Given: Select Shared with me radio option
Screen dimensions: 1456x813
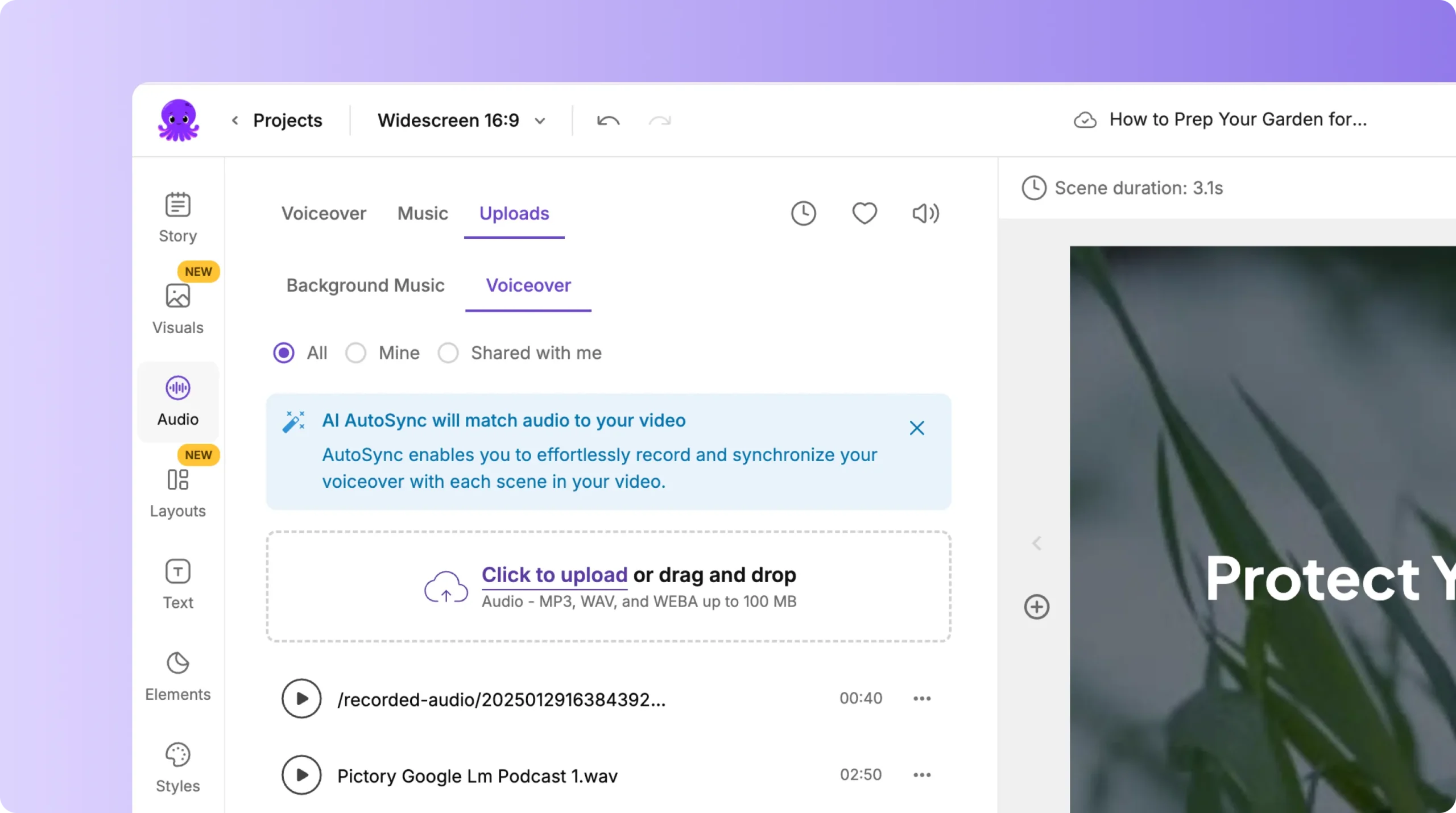Looking at the screenshot, I should 448,353.
